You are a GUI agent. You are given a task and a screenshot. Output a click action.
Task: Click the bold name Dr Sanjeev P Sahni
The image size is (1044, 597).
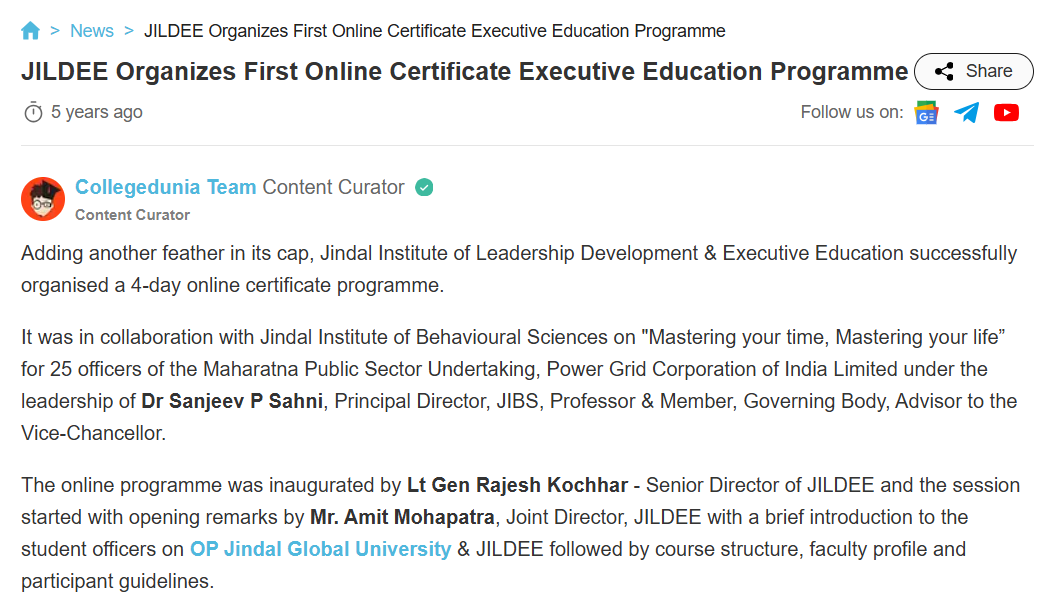[x=232, y=401]
